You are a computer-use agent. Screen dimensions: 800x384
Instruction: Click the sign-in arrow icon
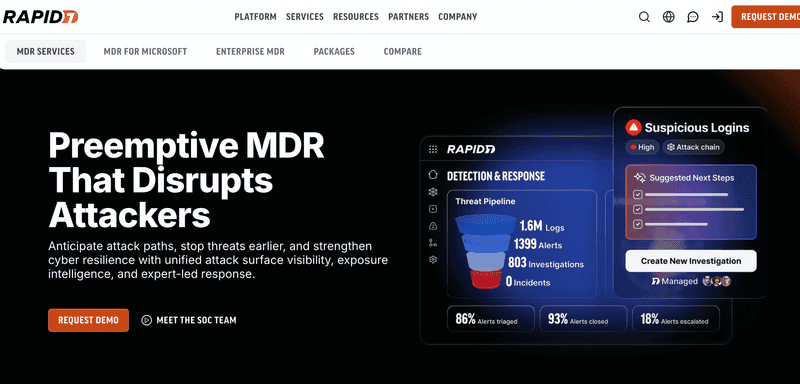point(717,17)
